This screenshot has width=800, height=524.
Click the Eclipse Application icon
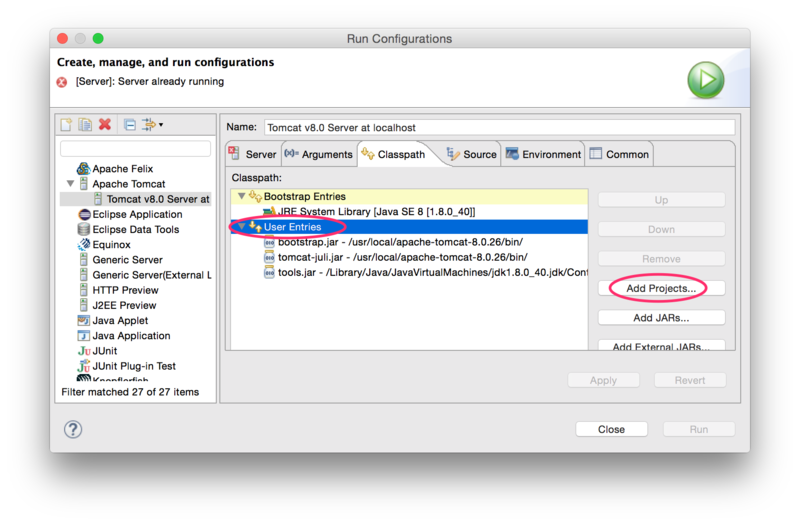pyautogui.click(x=84, y=214)
